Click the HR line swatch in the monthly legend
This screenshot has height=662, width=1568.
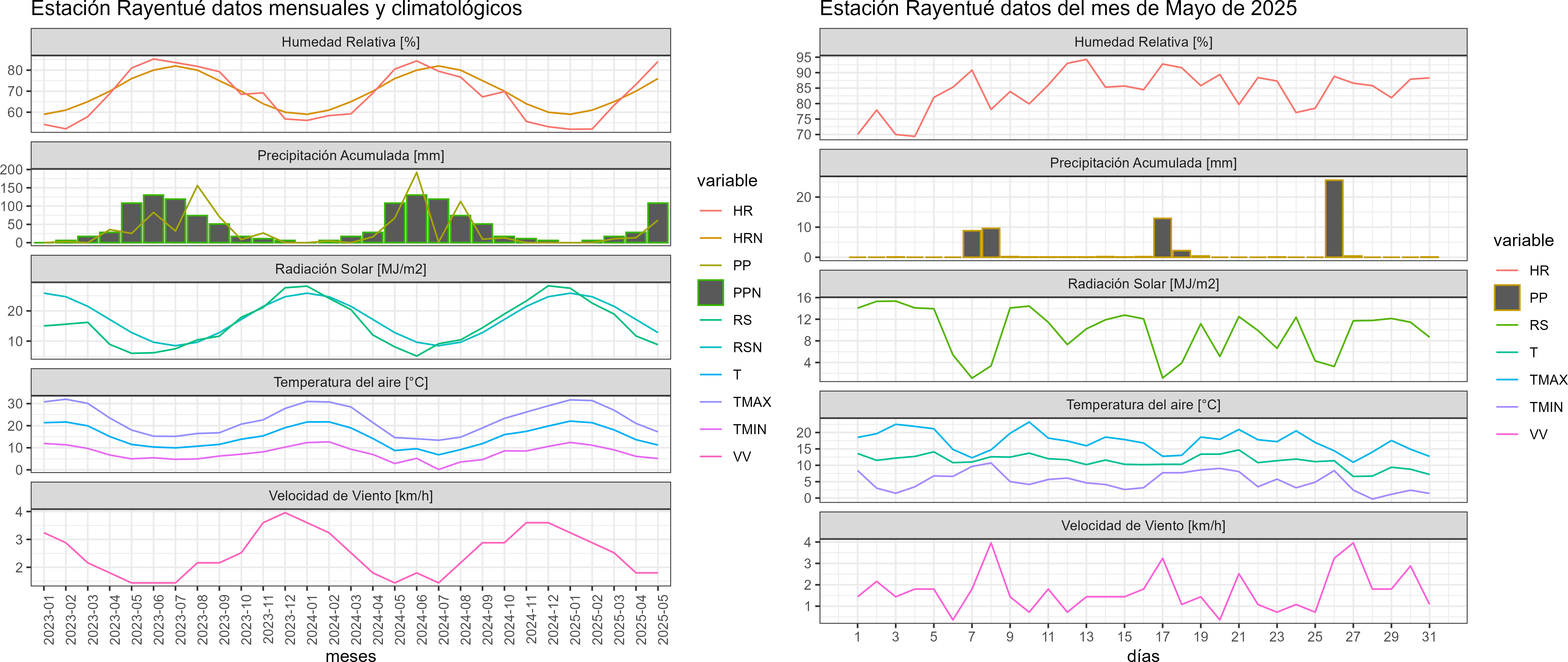[x=710, y=211]
